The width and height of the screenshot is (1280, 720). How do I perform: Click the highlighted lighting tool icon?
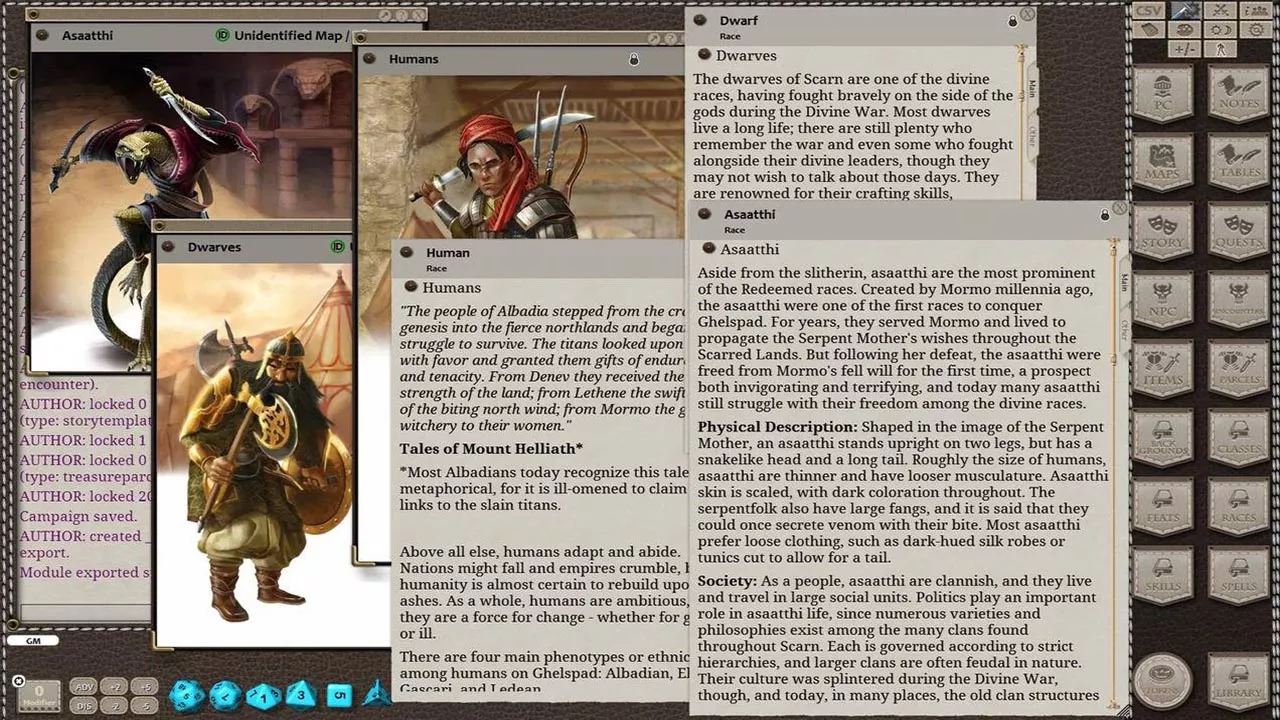[1184, 11]
